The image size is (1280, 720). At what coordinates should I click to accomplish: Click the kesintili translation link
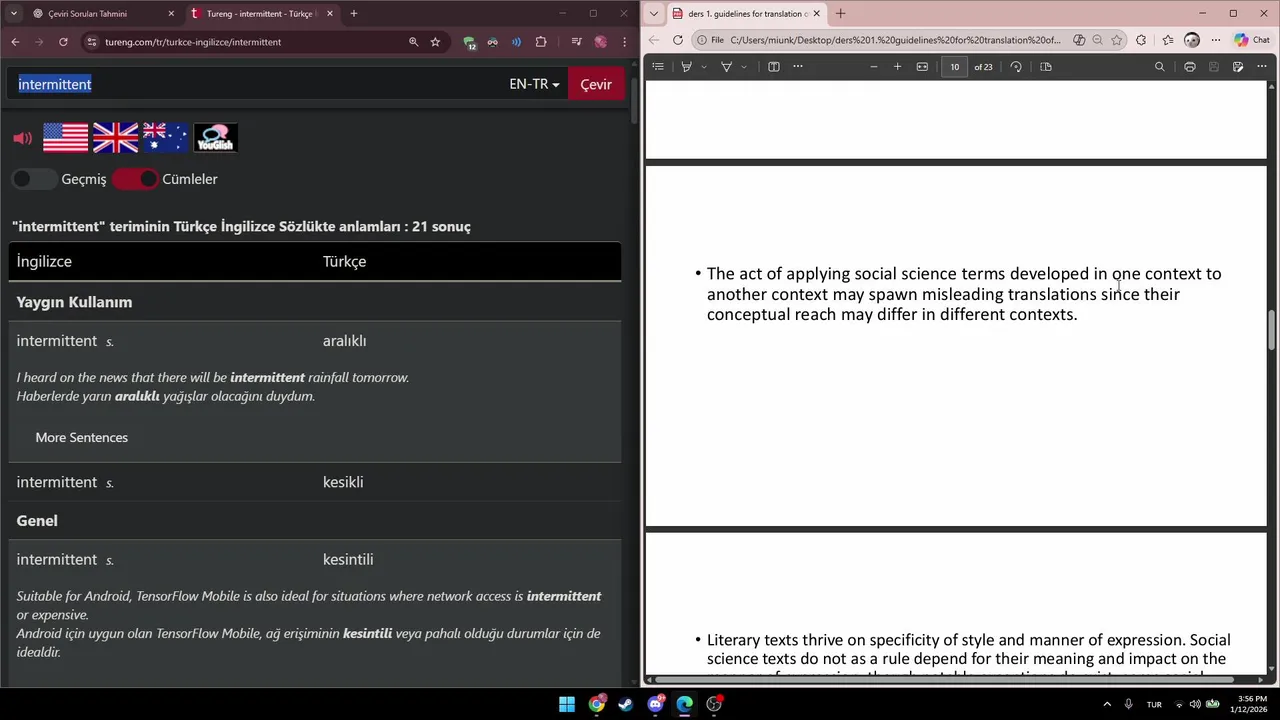(x=348, y=559)
